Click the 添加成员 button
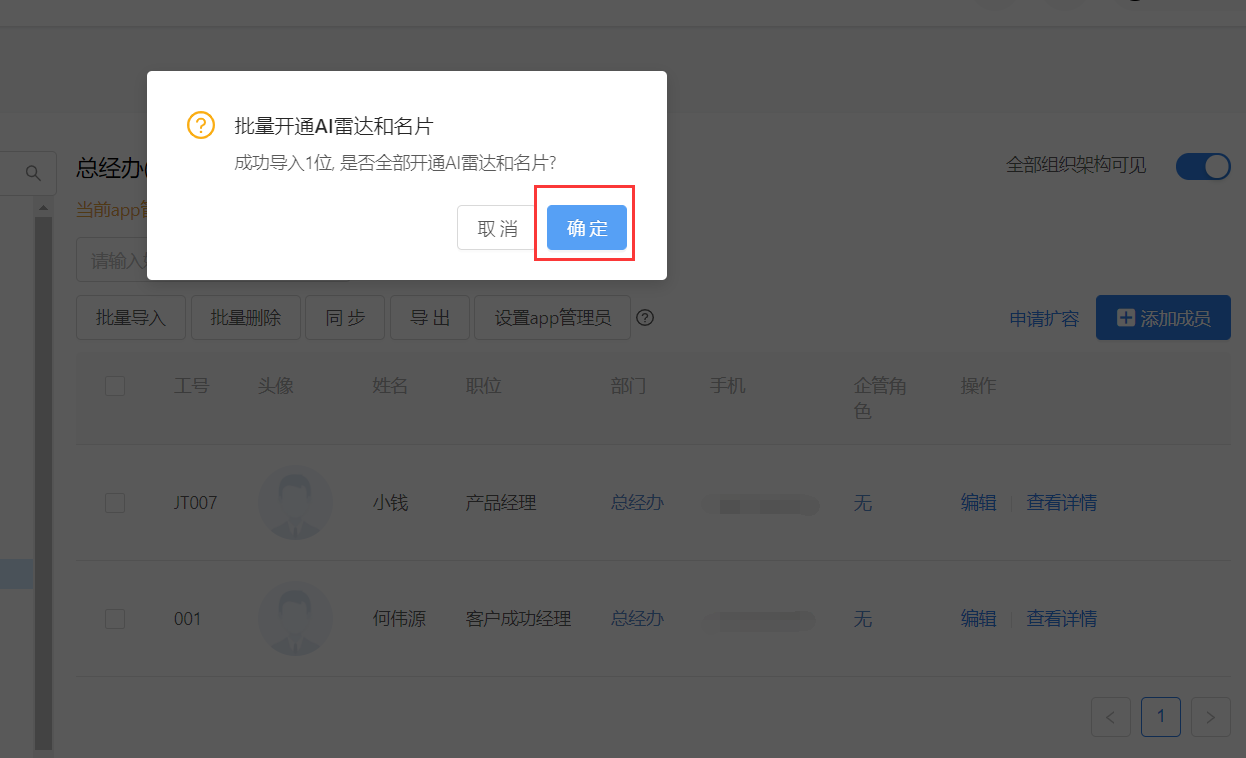This screenshot has height=758, width=1246. (1163, 318)
